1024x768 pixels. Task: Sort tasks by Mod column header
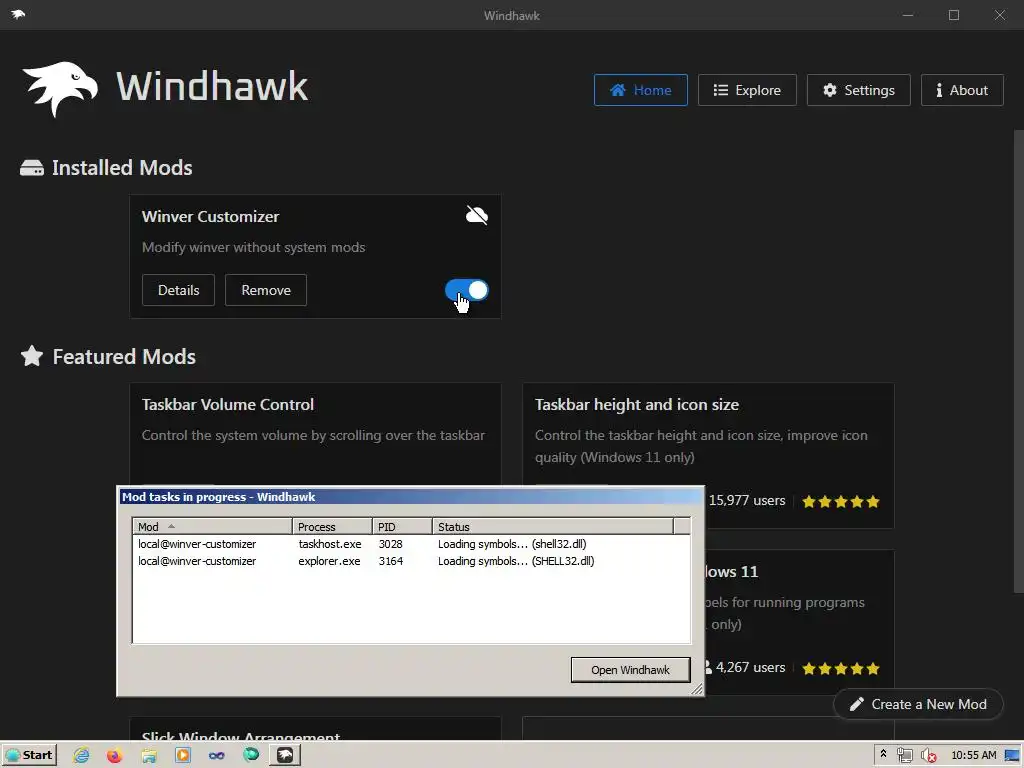click(x=212, y=526)
